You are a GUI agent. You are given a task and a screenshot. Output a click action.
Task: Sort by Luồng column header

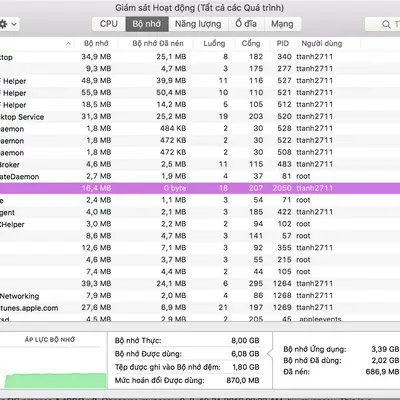coord(214,43)
